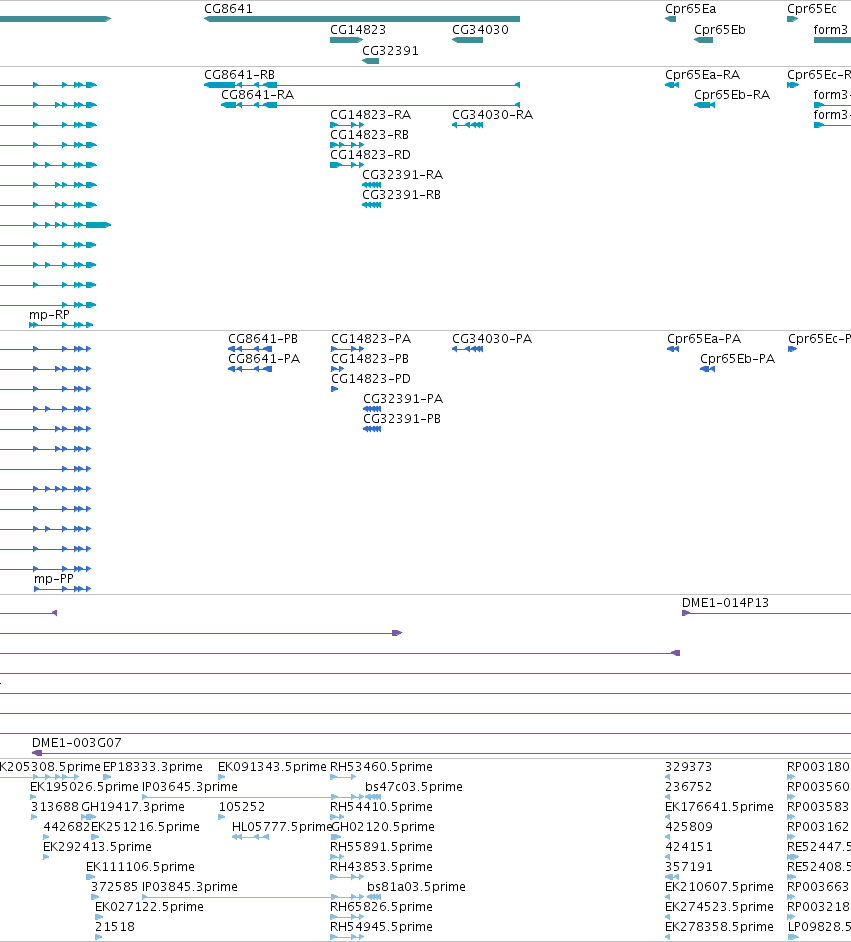Select BAC clone DME1-014P13
851x942 pixels.
(725, 603)
